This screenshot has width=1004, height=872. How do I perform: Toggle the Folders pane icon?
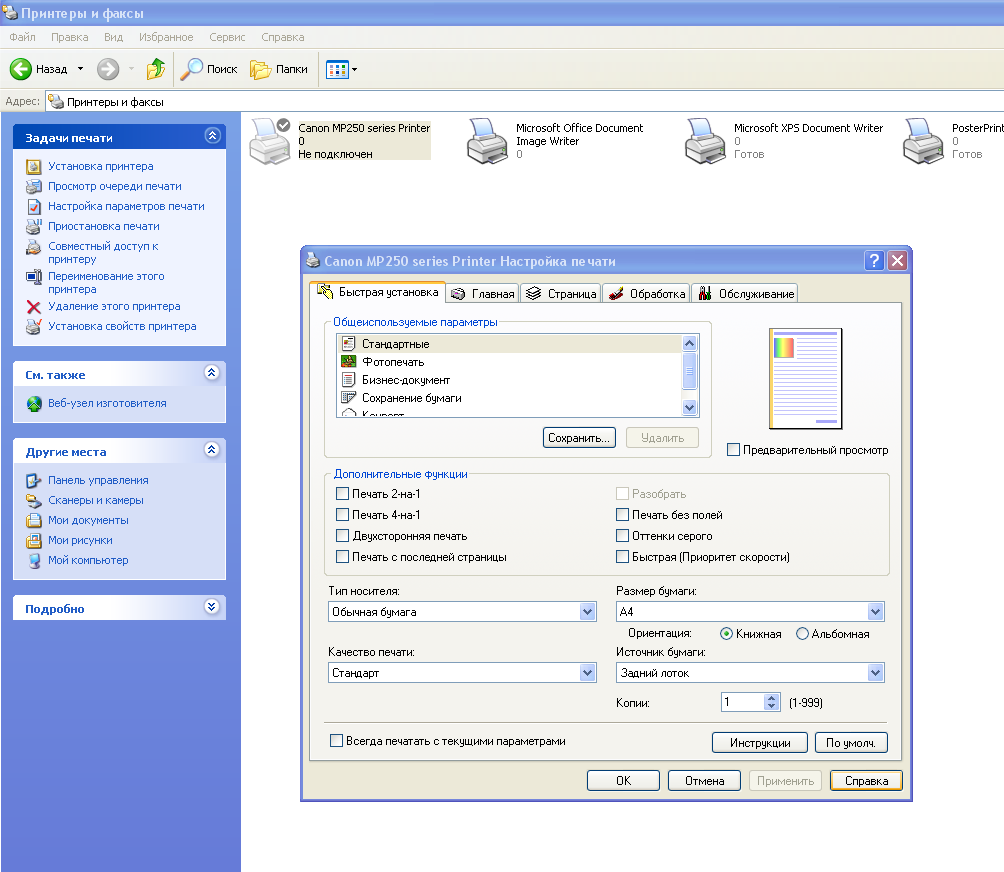260,69
